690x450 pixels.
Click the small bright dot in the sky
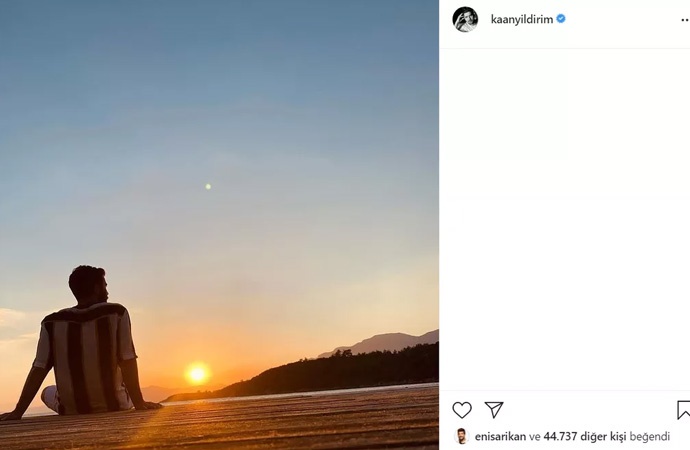(208, 186)
